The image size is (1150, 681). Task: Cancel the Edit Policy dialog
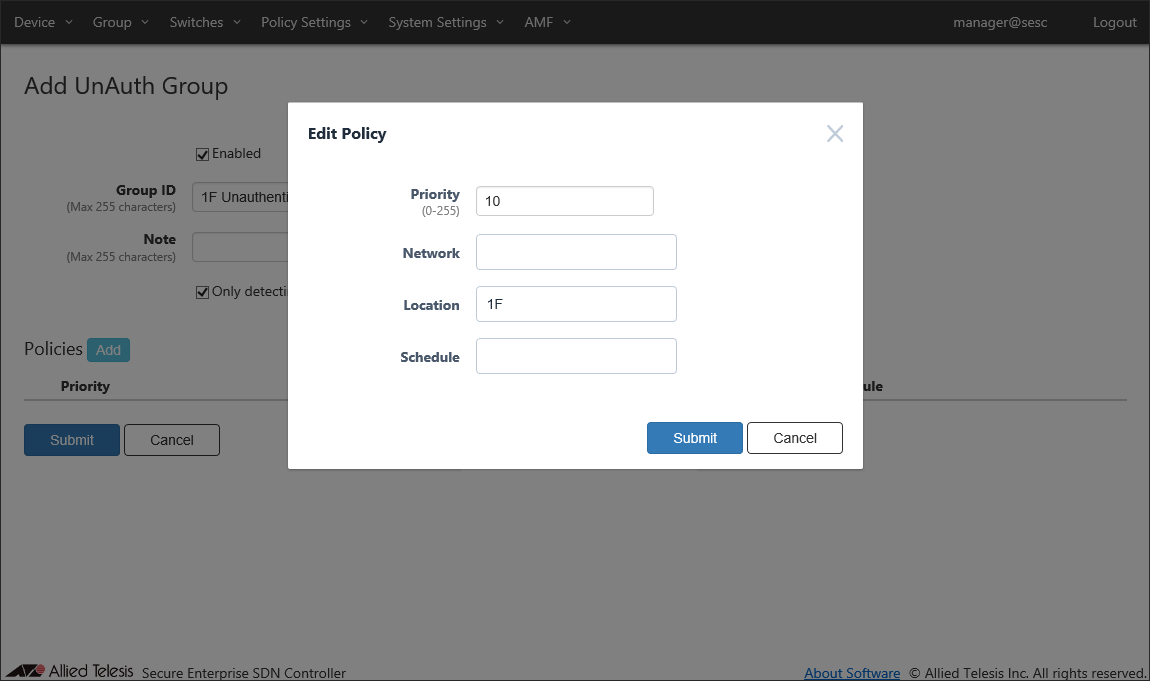[795, 438]
